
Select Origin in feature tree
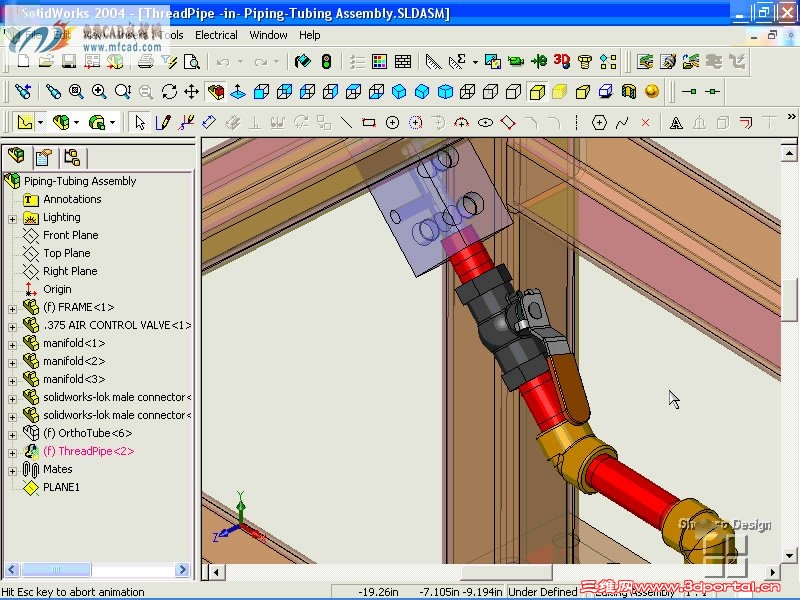(57, 289)
